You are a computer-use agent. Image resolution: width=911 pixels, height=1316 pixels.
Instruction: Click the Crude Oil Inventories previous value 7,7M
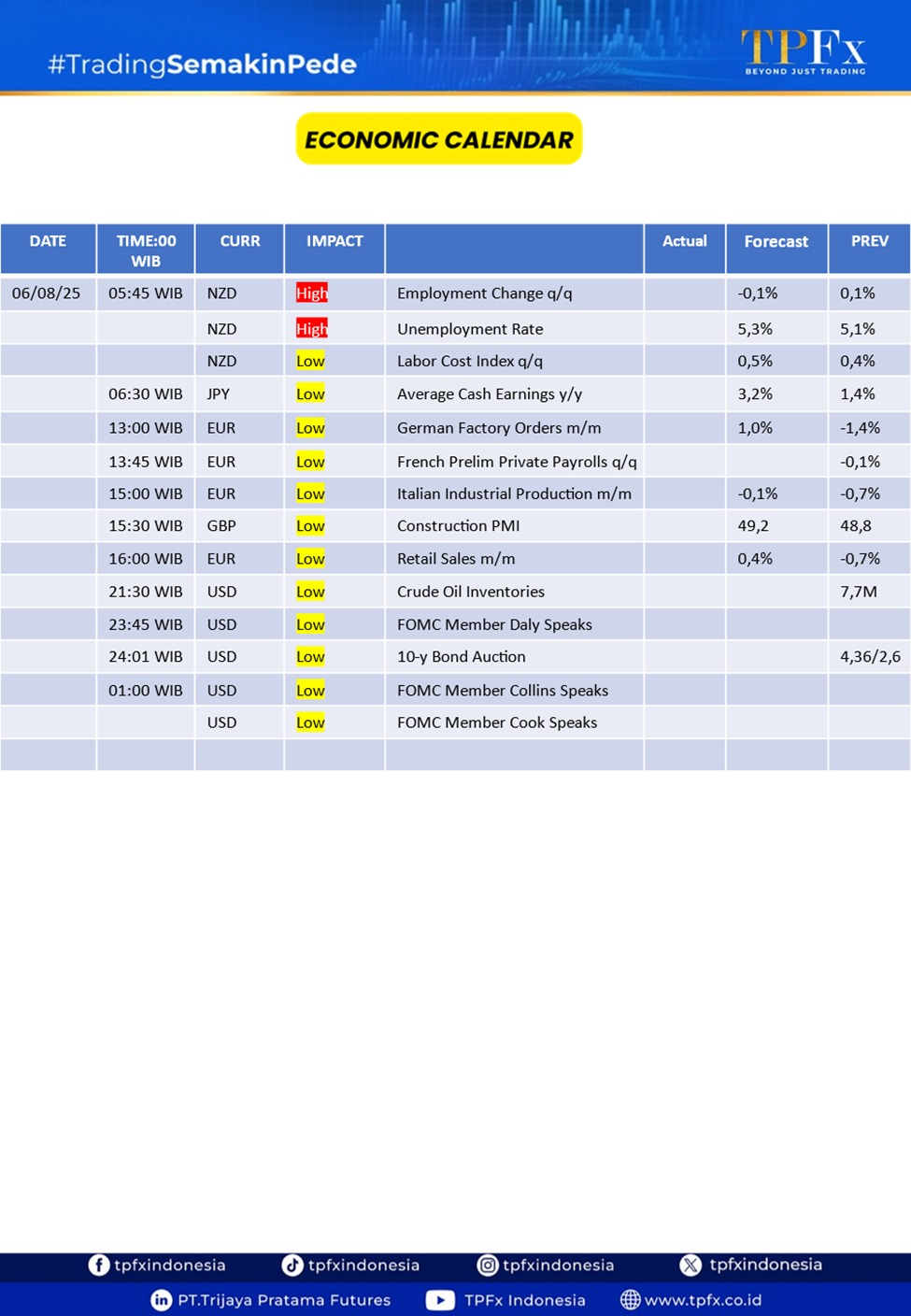(x=859, y=592)
